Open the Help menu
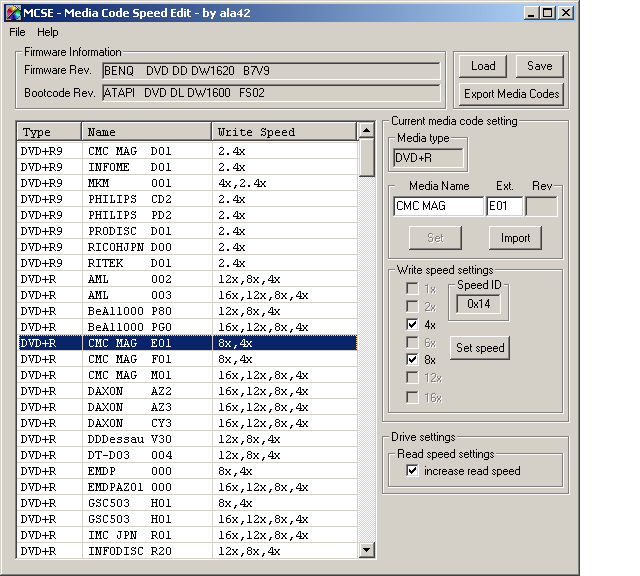The width and height of the screenshot is (640, 576). pos(48,32)
